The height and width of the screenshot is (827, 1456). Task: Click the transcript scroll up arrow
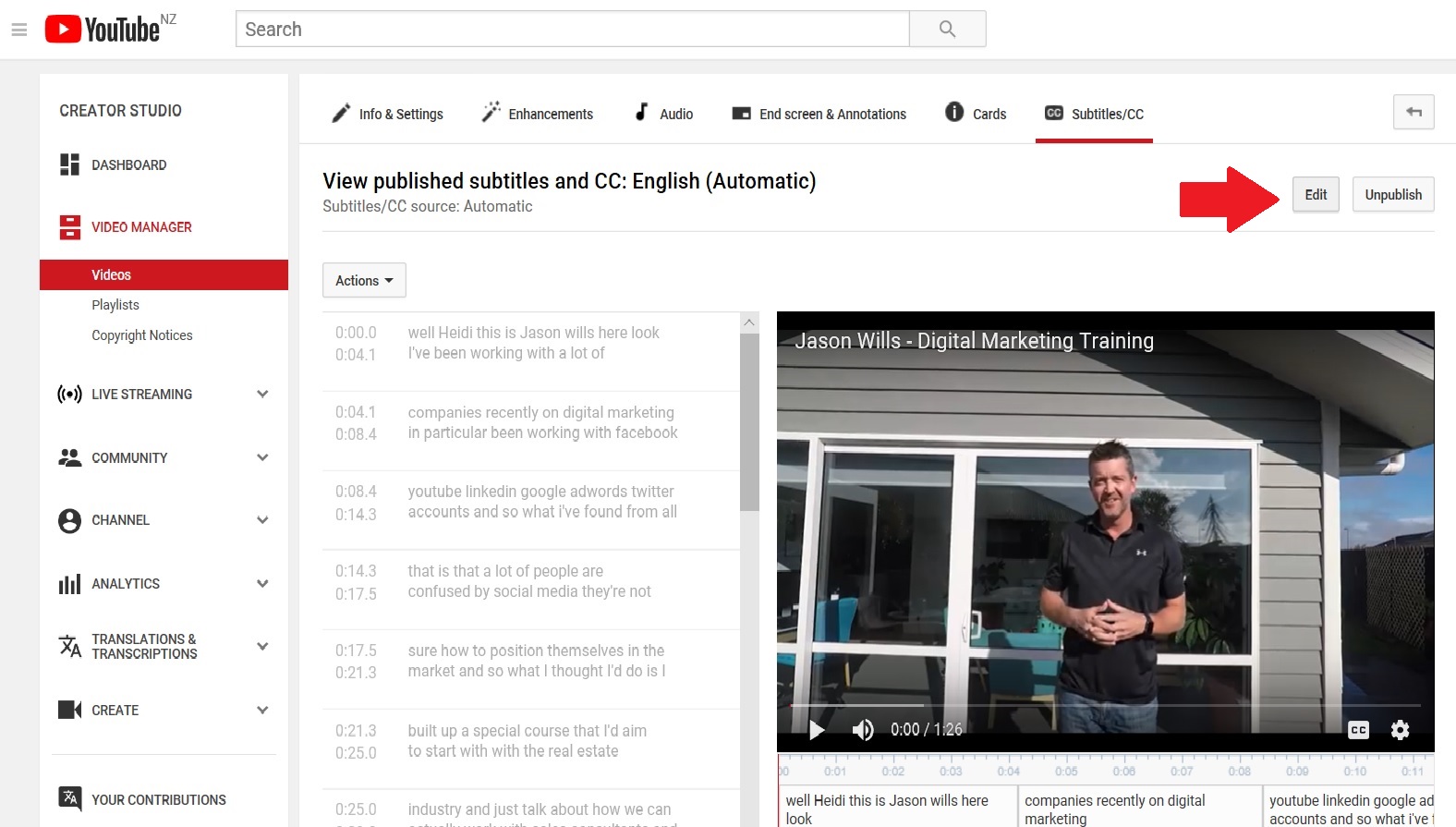click(749, 322)
